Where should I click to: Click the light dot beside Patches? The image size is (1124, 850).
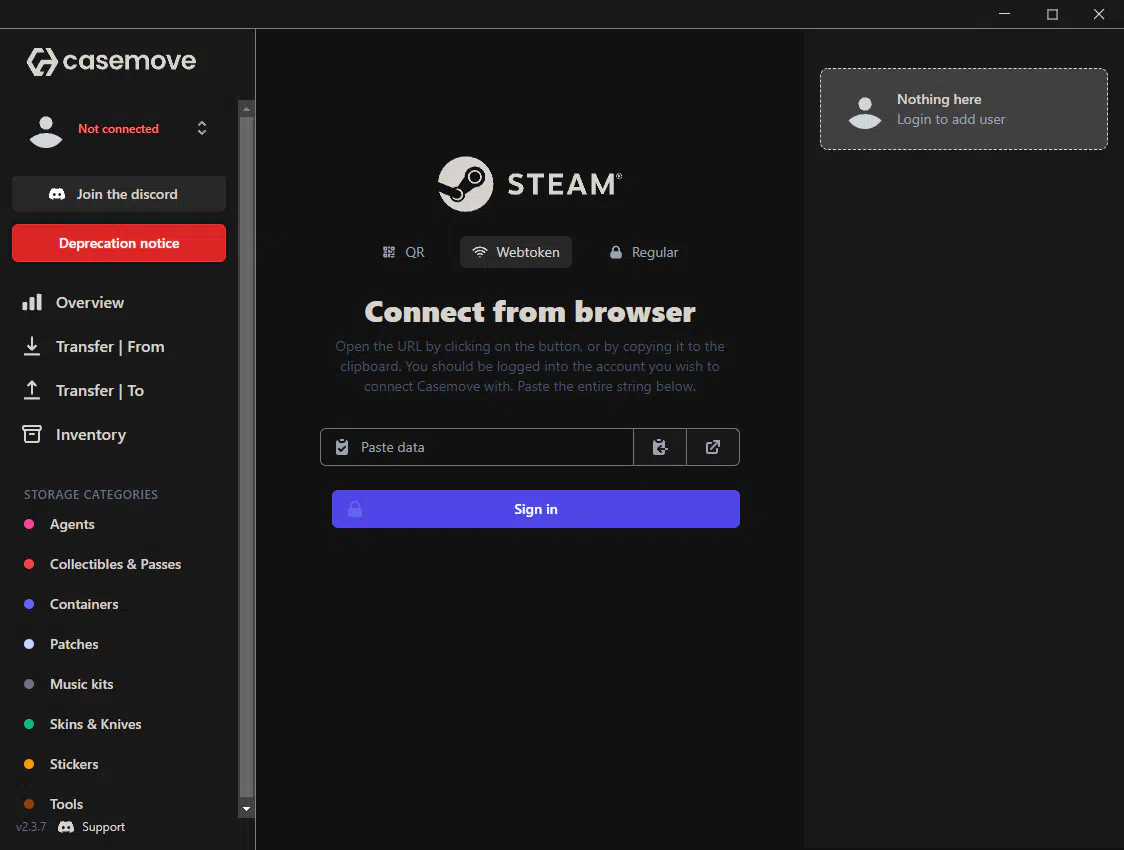click(x=29, y=644)
